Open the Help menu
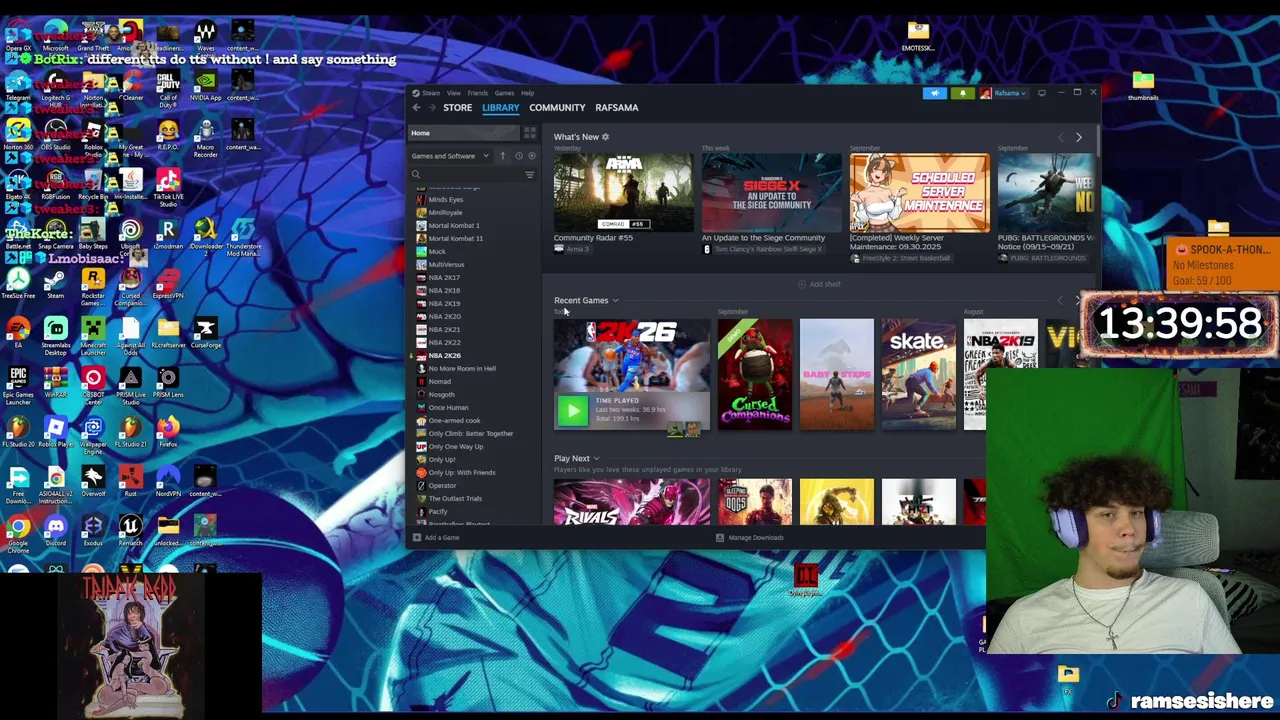1280x720 pixels. [x=527, y=93]
